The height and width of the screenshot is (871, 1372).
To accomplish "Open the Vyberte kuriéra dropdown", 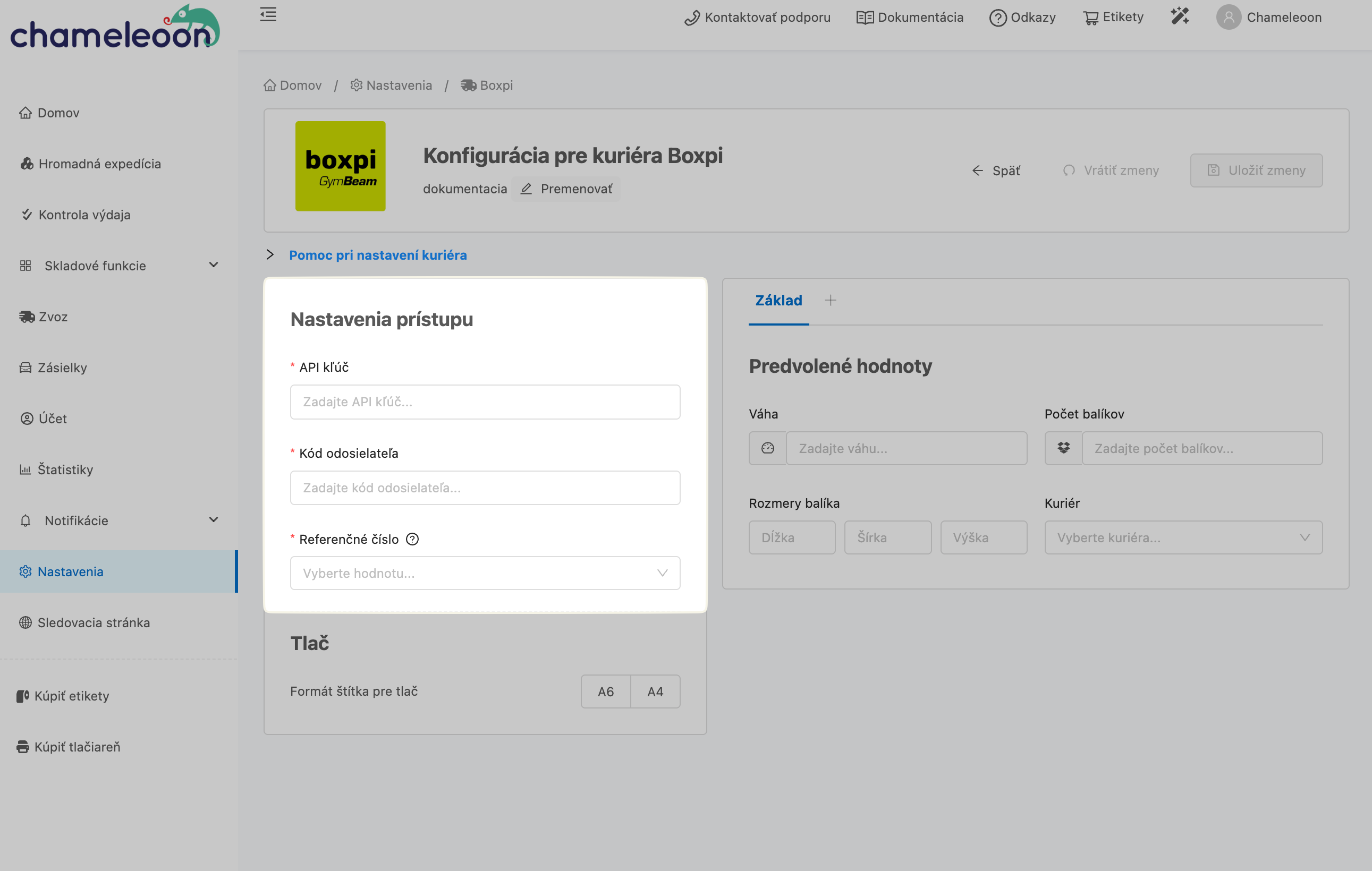I will [x=1183, y=538].
